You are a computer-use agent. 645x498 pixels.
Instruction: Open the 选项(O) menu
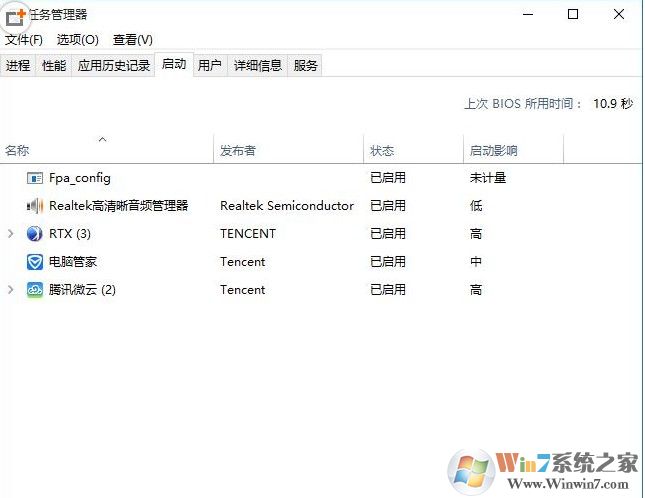[x=78, y=39]
